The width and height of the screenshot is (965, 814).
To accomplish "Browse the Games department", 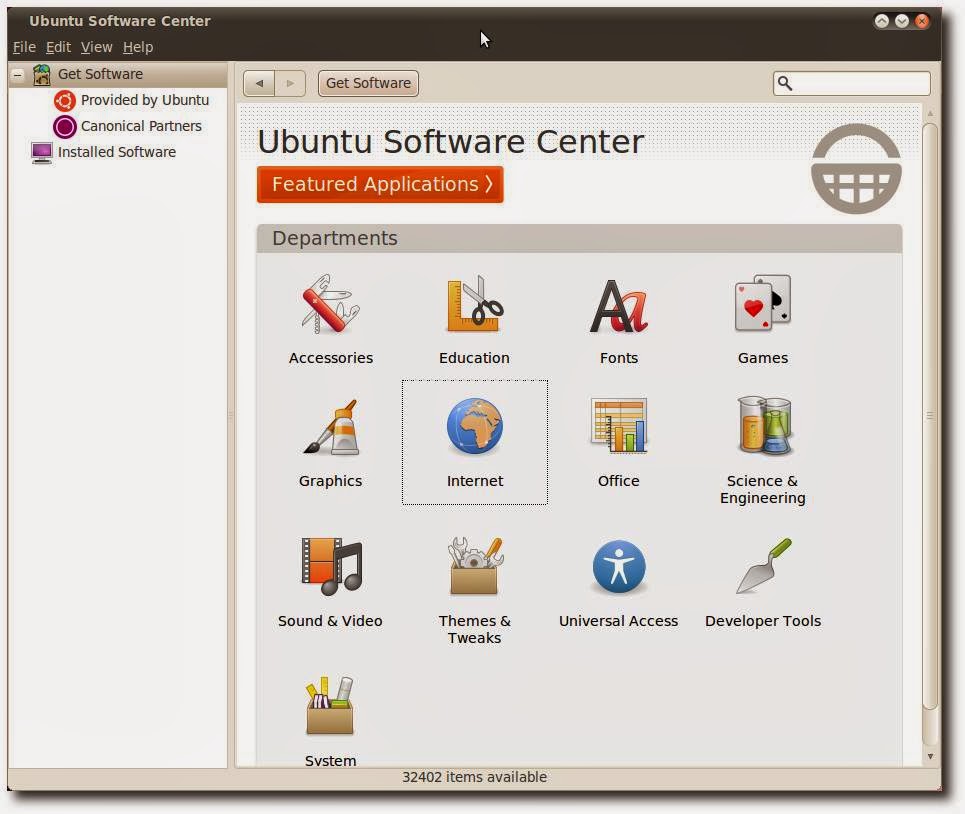I will tap(762, 318).
